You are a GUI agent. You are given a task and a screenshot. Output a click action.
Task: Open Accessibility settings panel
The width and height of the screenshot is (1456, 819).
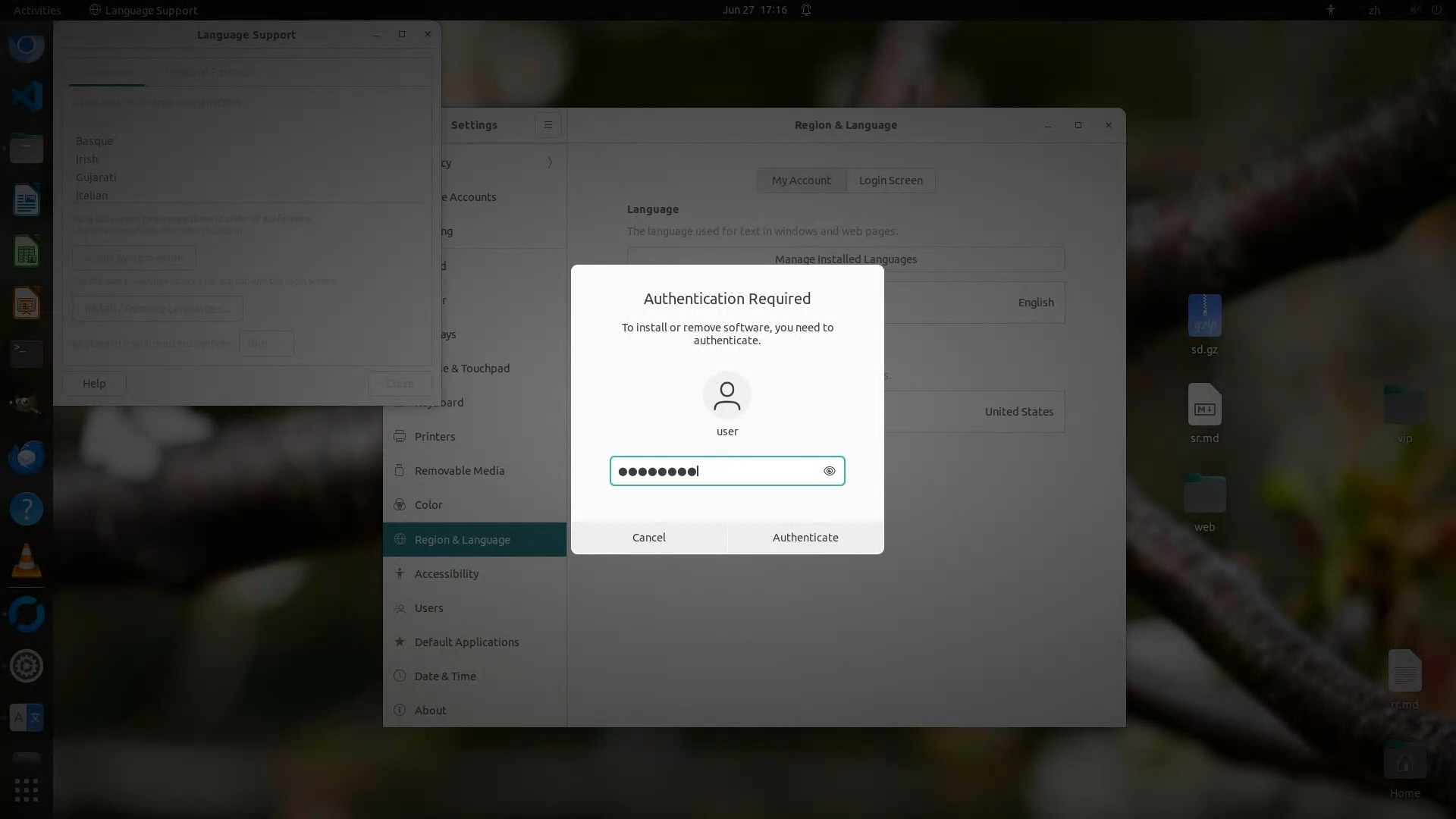446,574
